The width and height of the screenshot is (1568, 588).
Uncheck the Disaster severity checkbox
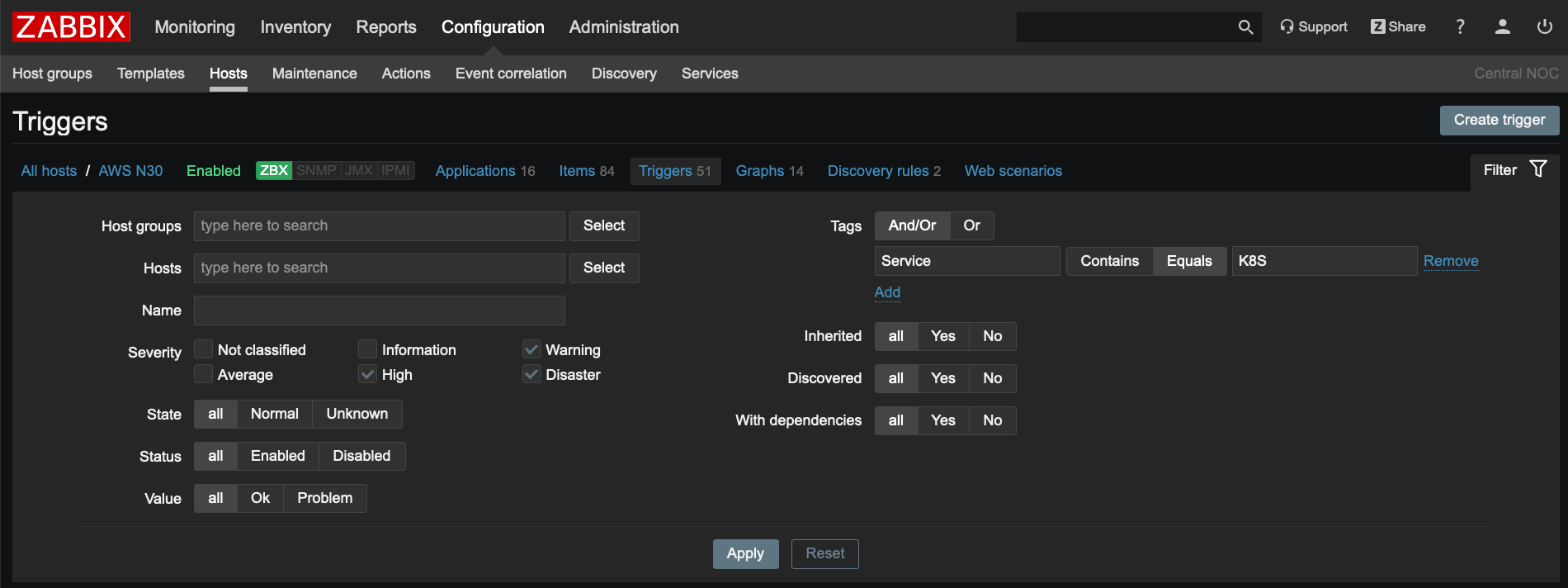point(531,374)
